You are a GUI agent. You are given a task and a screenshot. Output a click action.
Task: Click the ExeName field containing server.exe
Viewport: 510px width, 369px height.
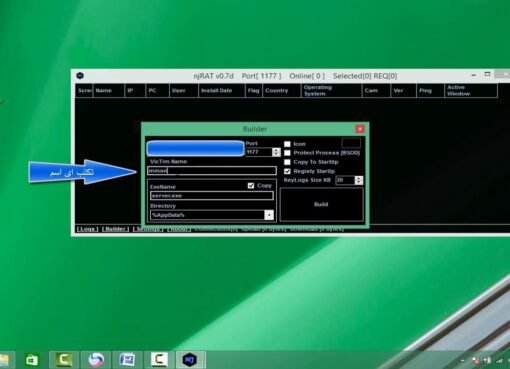click(212, 196)
